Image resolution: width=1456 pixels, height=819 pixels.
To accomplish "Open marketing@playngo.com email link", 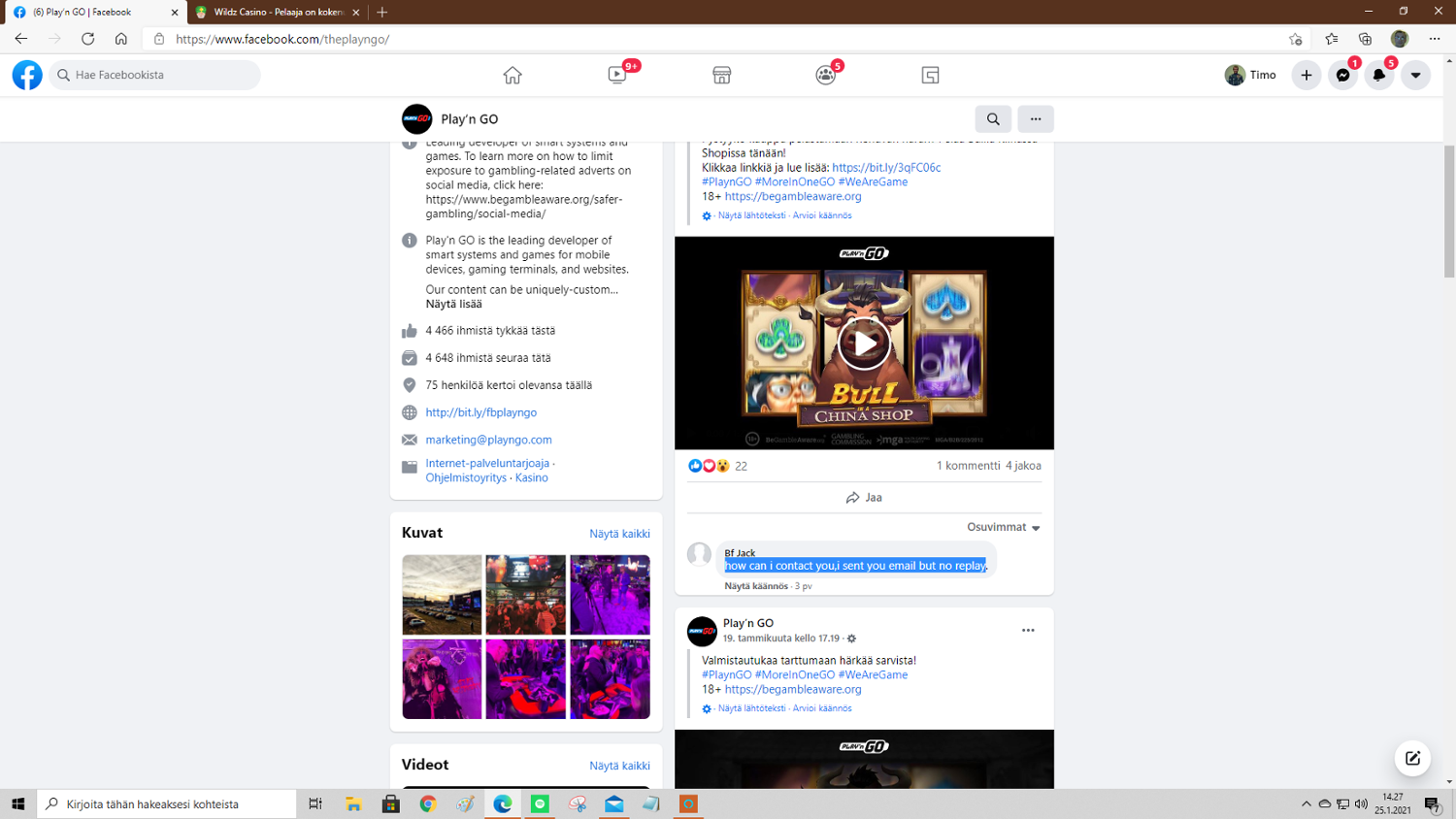I will (488, 440).
